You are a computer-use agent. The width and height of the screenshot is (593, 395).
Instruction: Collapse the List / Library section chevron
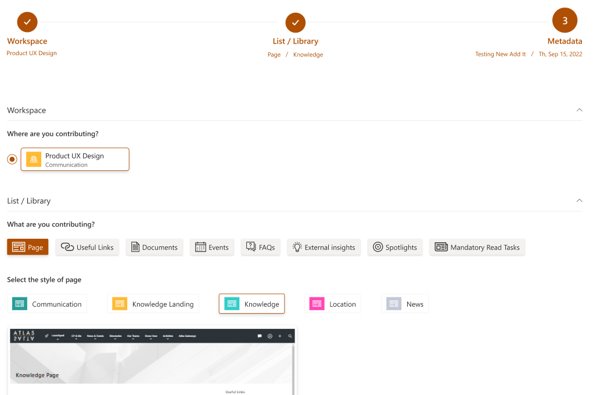click(x=579, y=201)
